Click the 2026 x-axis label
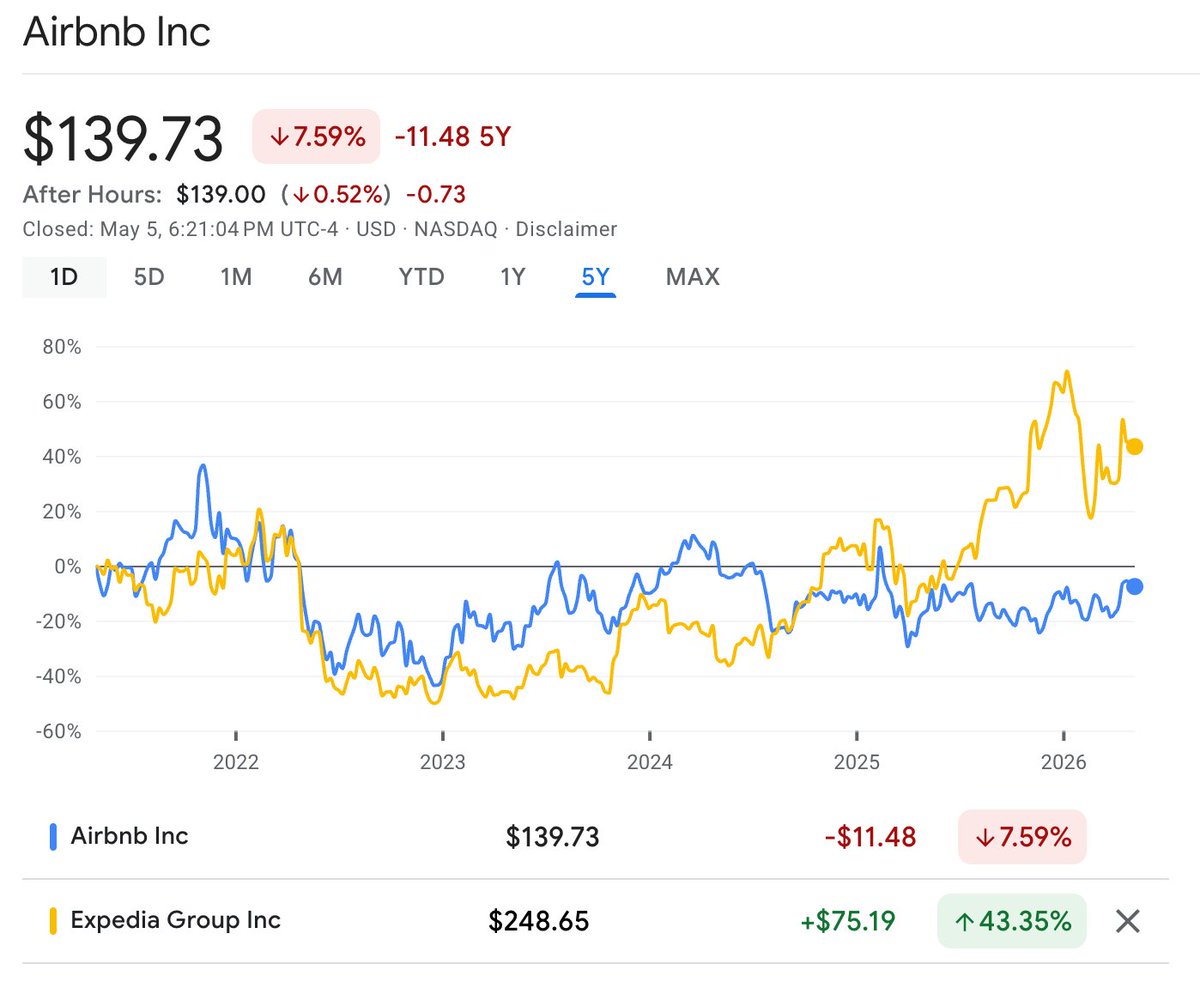This screenshot has width=1200, height=982. pos(1063,761)
